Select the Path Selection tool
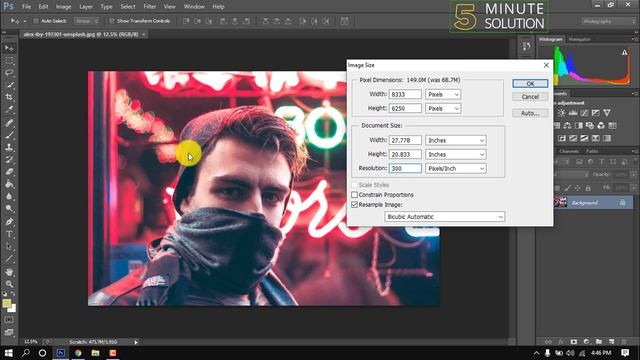Screen dimensions: 640x360 click(9, 247)
